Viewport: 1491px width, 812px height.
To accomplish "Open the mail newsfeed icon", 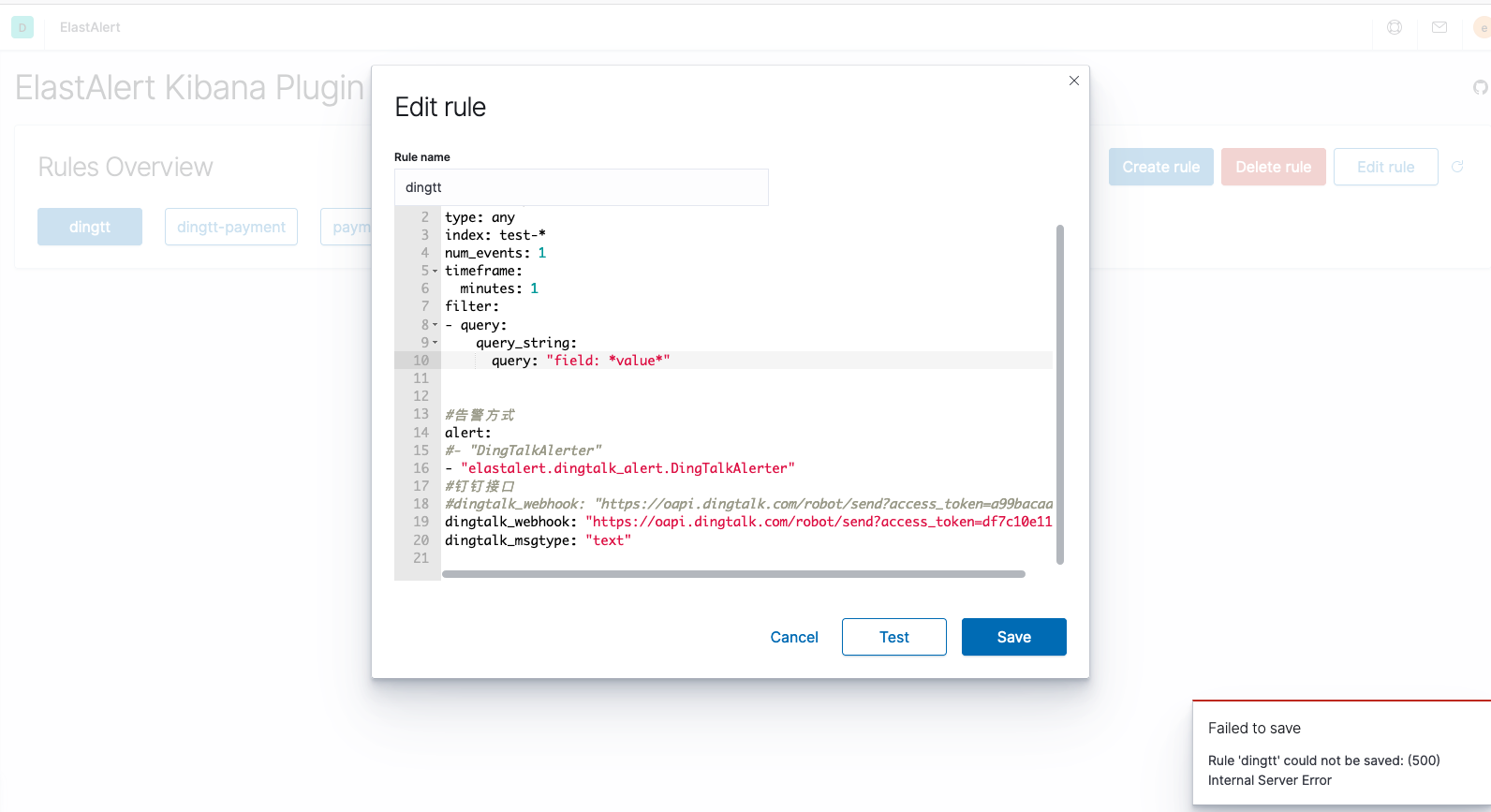I will 1439,27.
